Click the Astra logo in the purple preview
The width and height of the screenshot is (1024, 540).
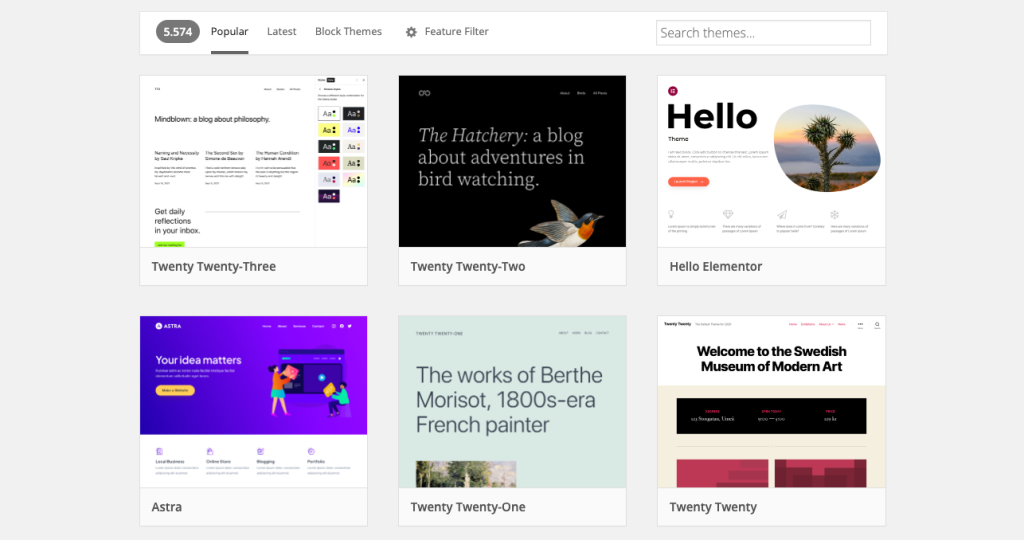pyautogui.click(x=168, y=326)
